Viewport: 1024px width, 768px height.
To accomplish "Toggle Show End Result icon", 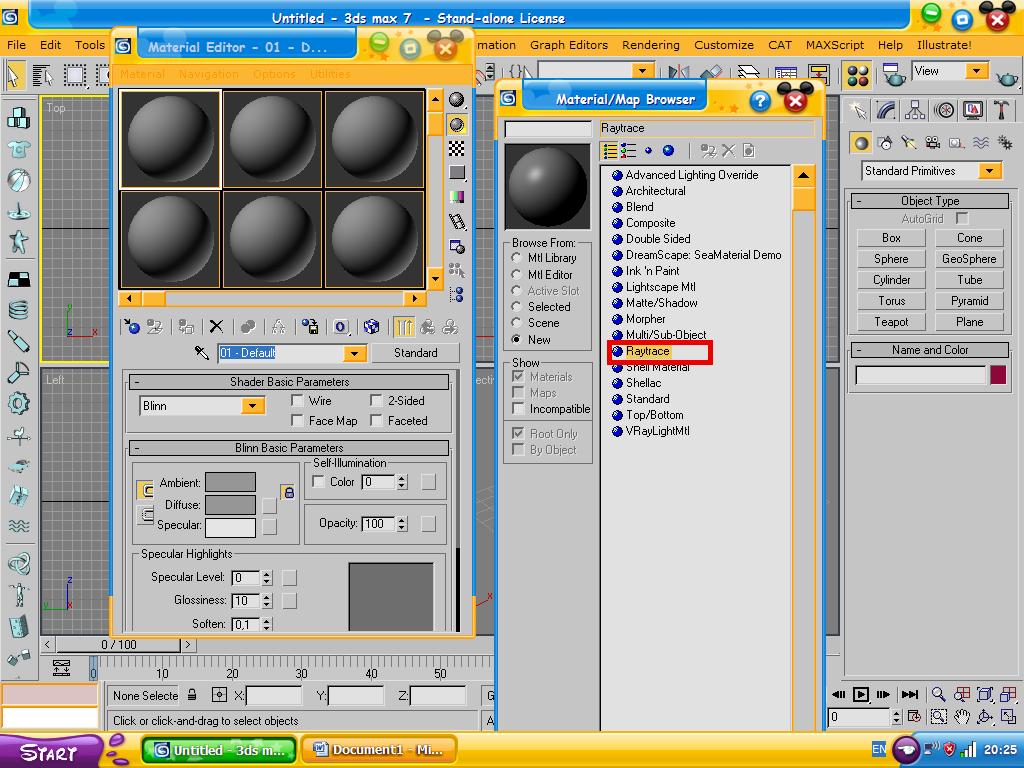I will coord(404,327).
